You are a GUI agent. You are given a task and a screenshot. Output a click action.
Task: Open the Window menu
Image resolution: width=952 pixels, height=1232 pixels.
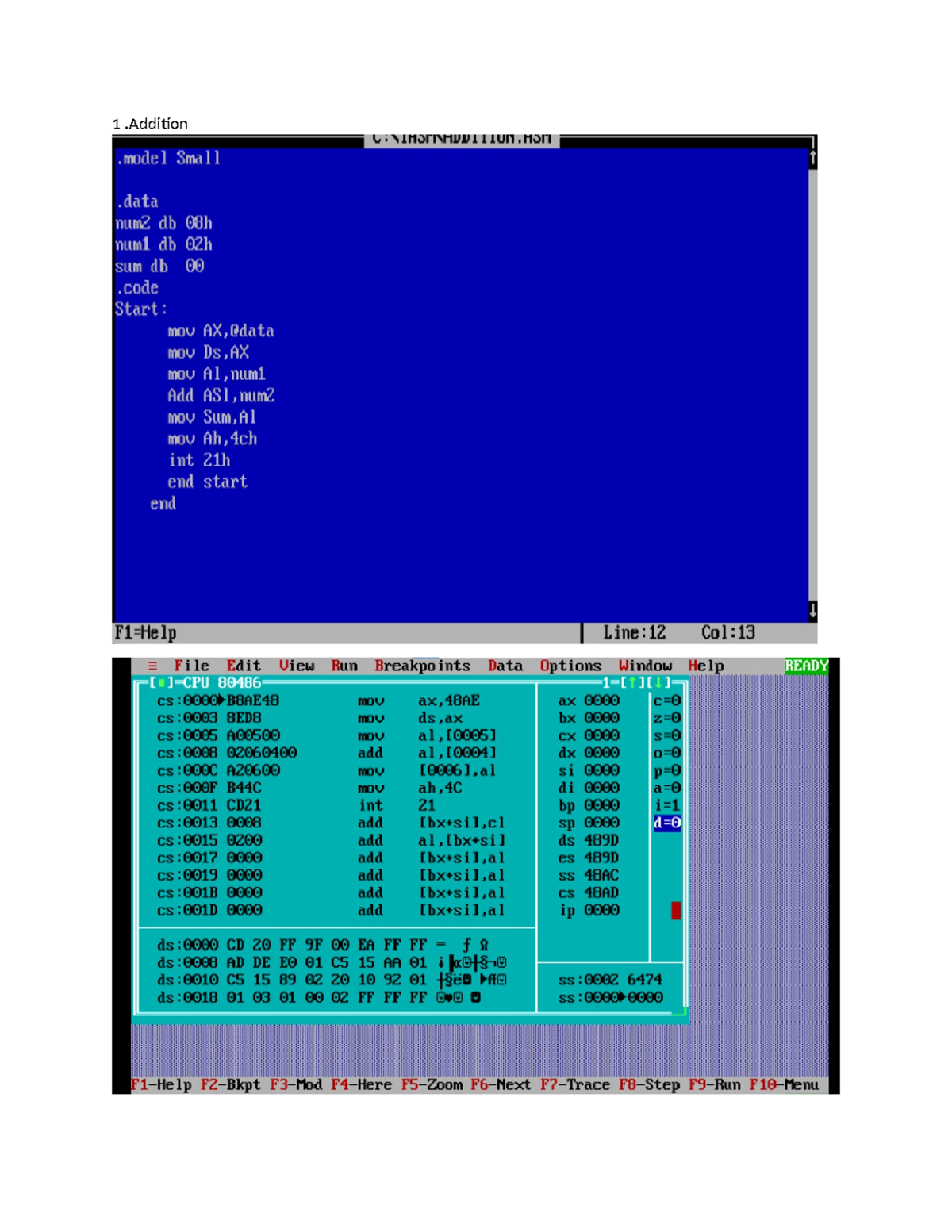[x=645, y=666]
